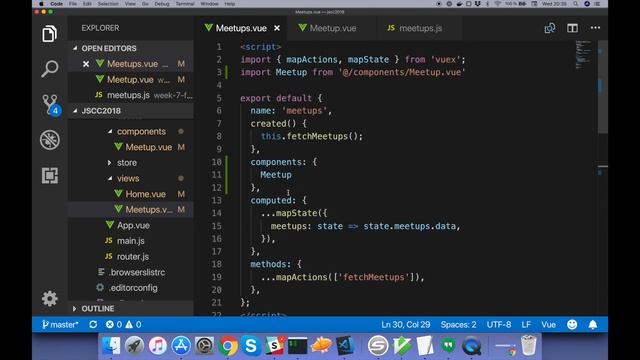Open the Debug view in activity bar

(x=50, y=140)
